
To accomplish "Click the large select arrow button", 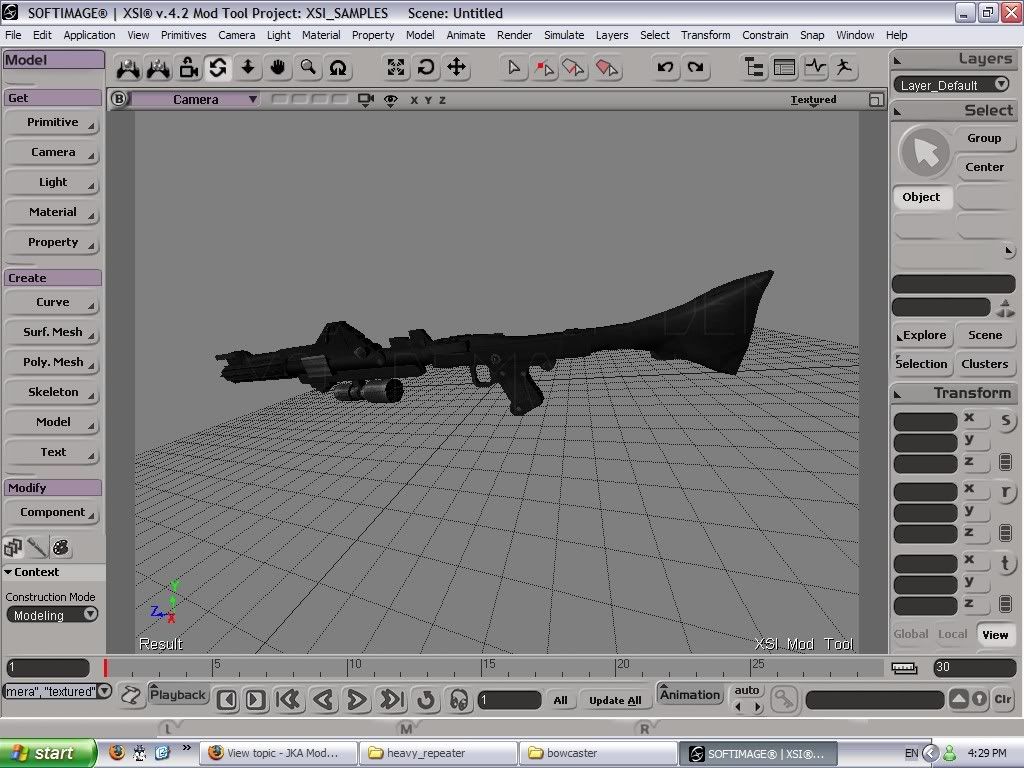I will pos(925,153).
